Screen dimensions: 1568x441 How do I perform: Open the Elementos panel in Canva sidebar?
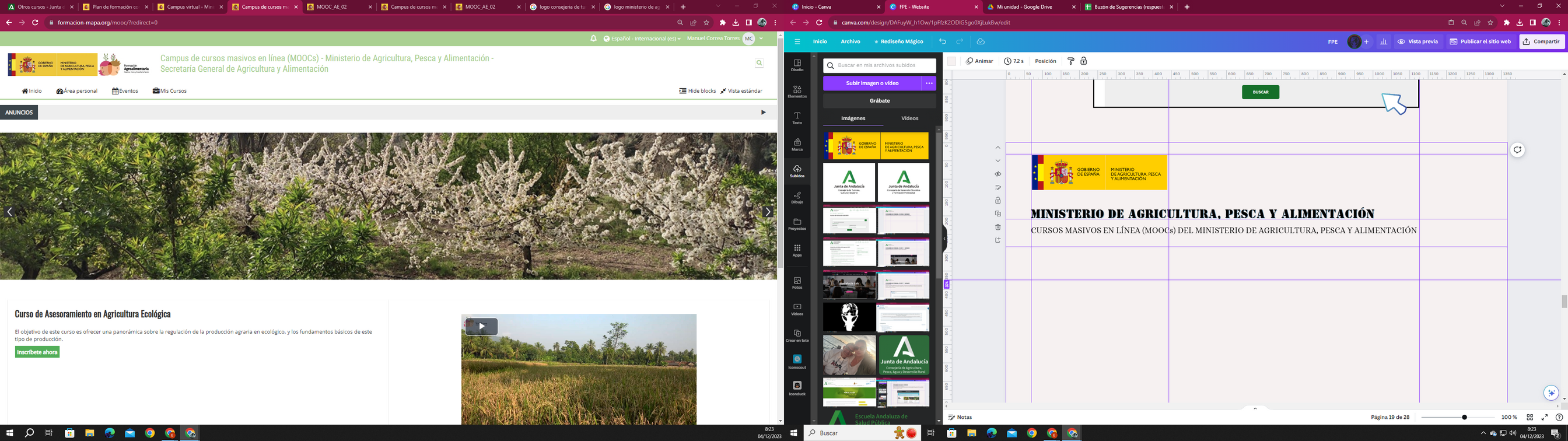(x=797, y=92)
